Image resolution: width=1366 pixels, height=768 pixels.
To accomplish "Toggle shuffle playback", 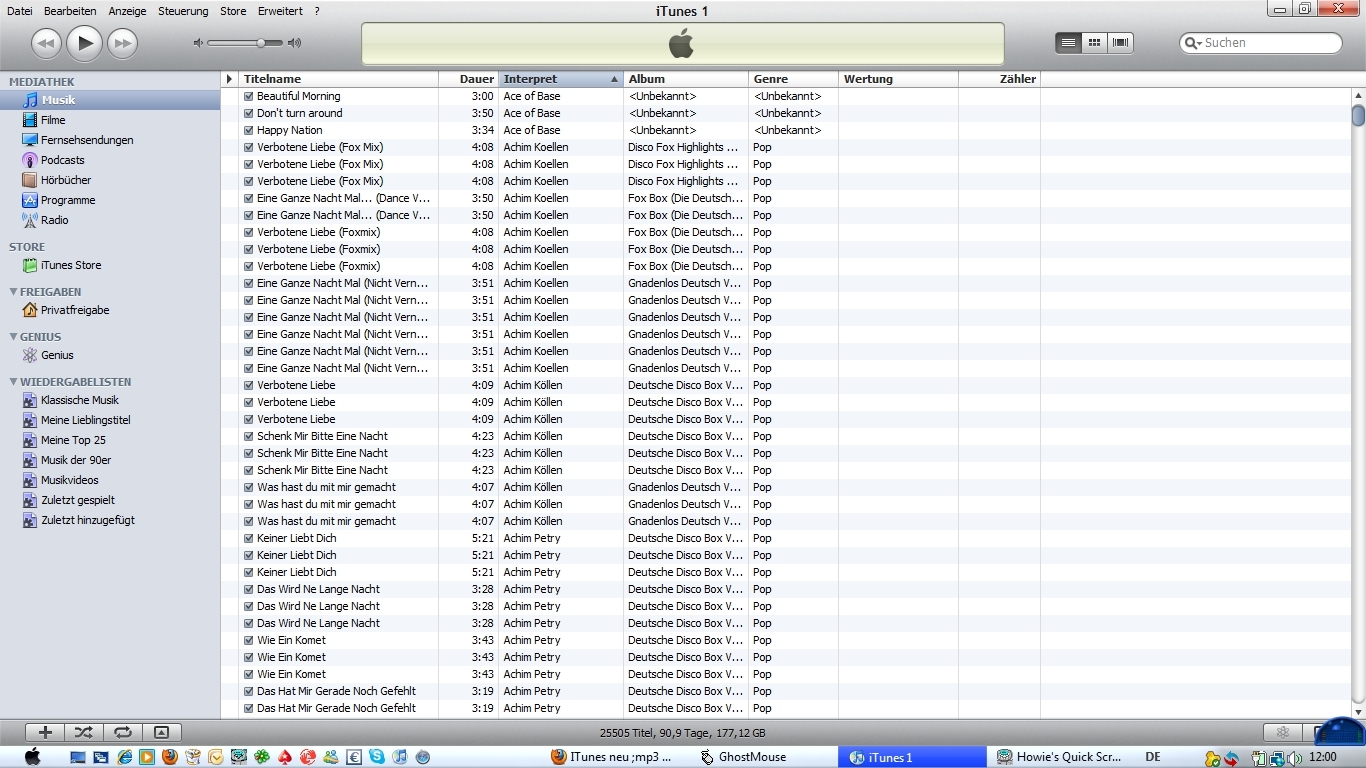I will tap(84, 732).
